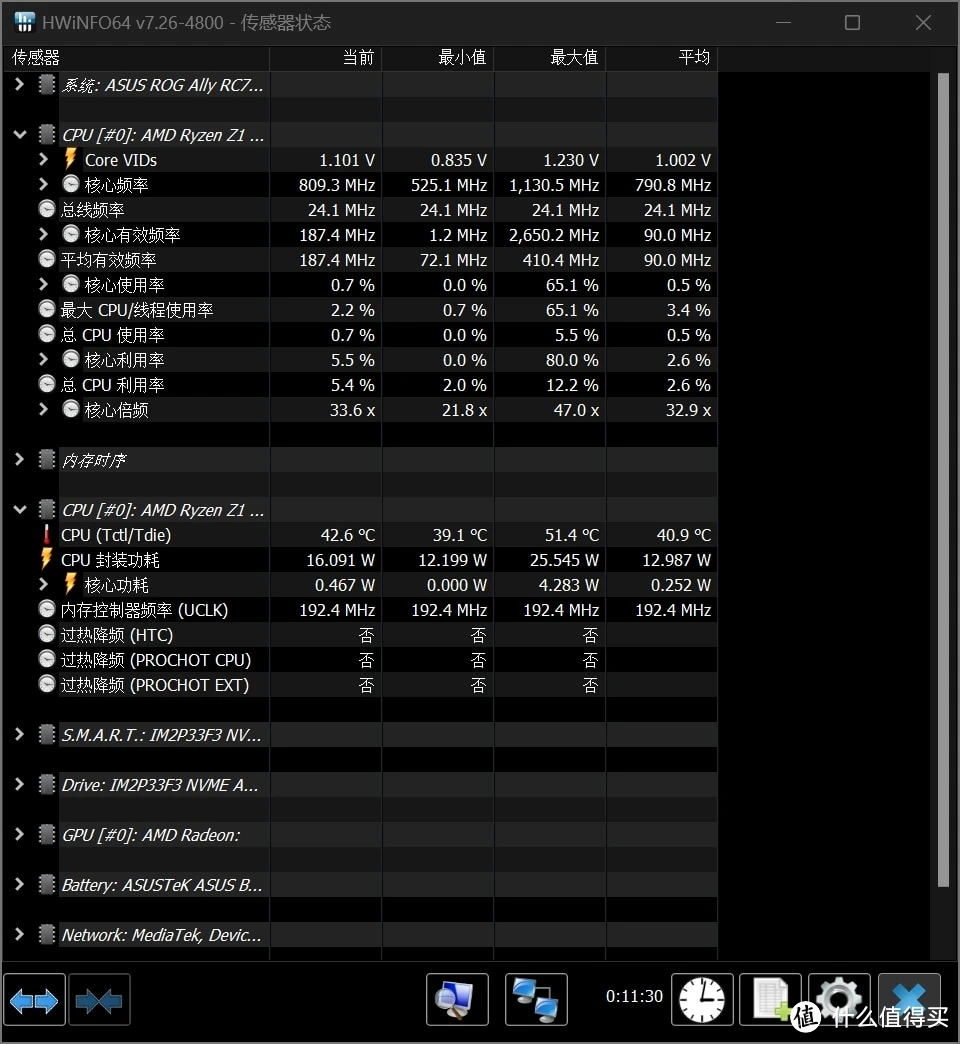Click the shrink columns inward arrows button

99,1000
